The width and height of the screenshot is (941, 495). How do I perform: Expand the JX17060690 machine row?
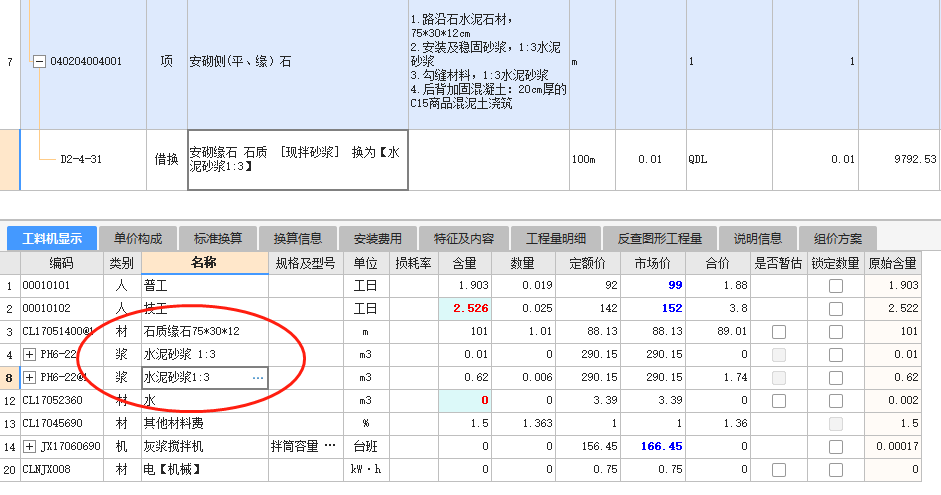click(x=29, y=446)
